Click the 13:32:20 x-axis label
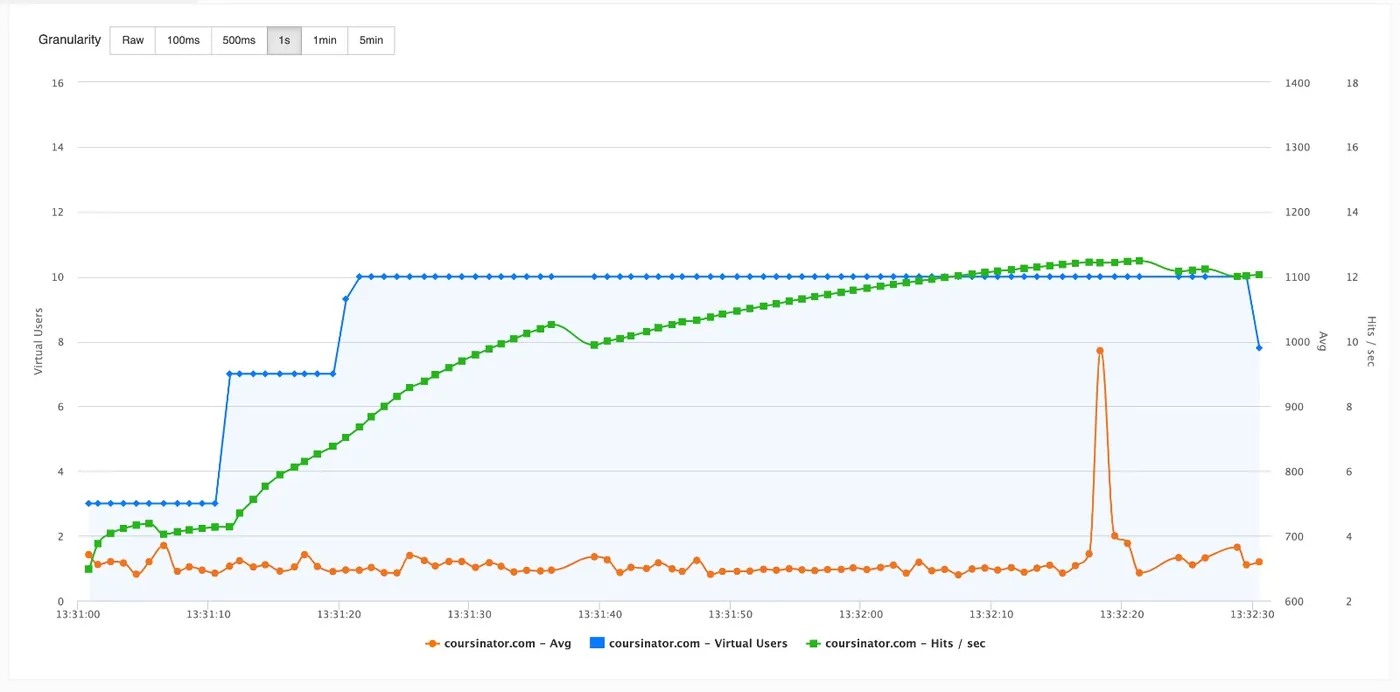1400x692 pixels. (1121, 614)
